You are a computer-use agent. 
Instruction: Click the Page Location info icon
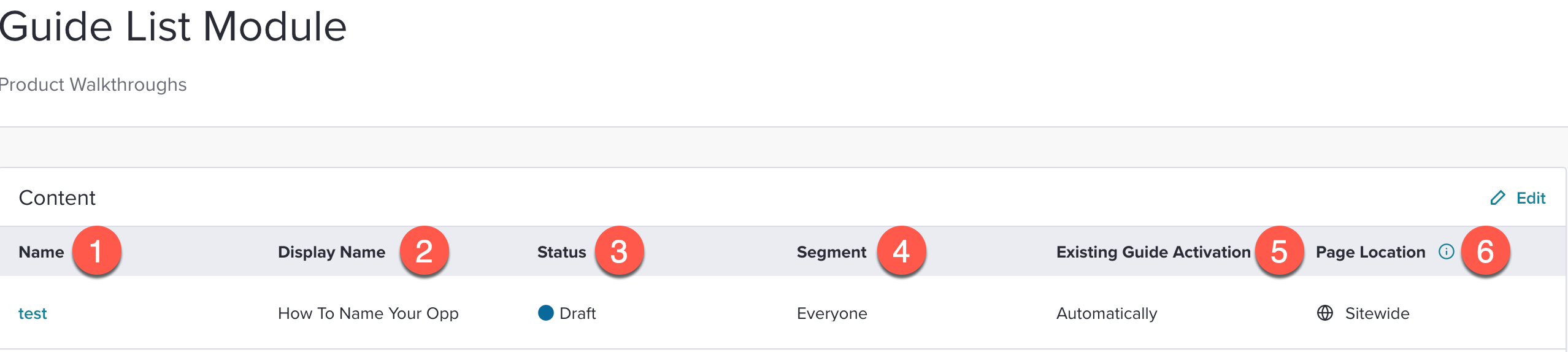[1446, 252]
